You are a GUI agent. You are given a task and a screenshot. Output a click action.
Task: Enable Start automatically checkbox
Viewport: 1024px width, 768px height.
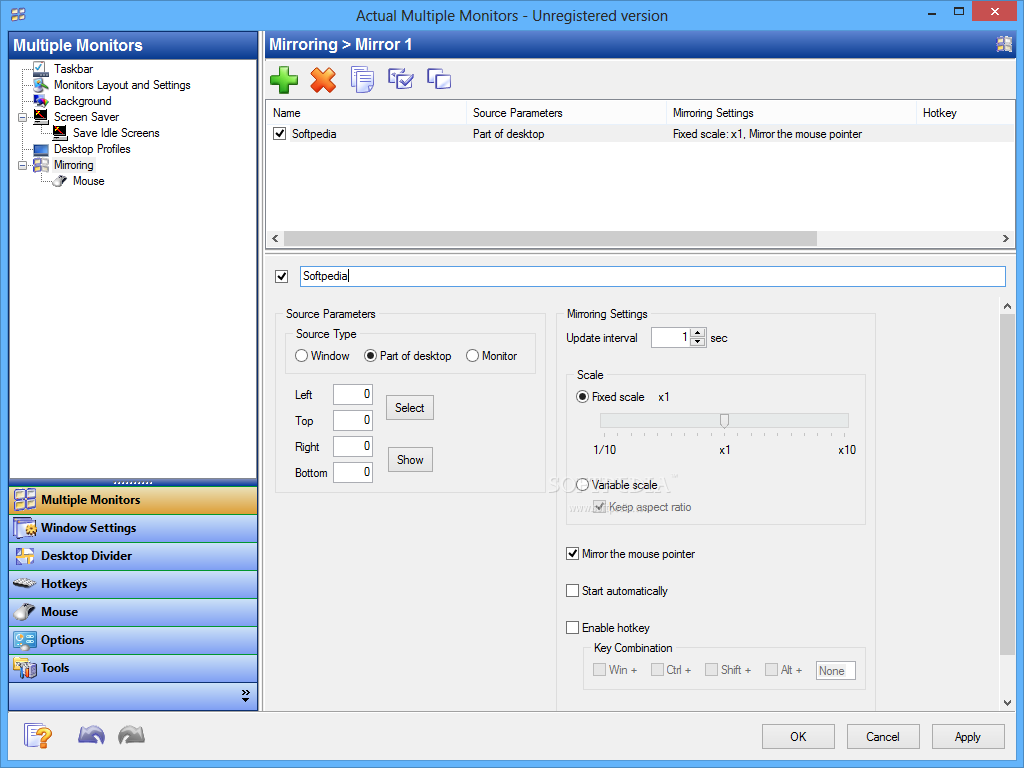pyautogui.click(x=572, y=591)
